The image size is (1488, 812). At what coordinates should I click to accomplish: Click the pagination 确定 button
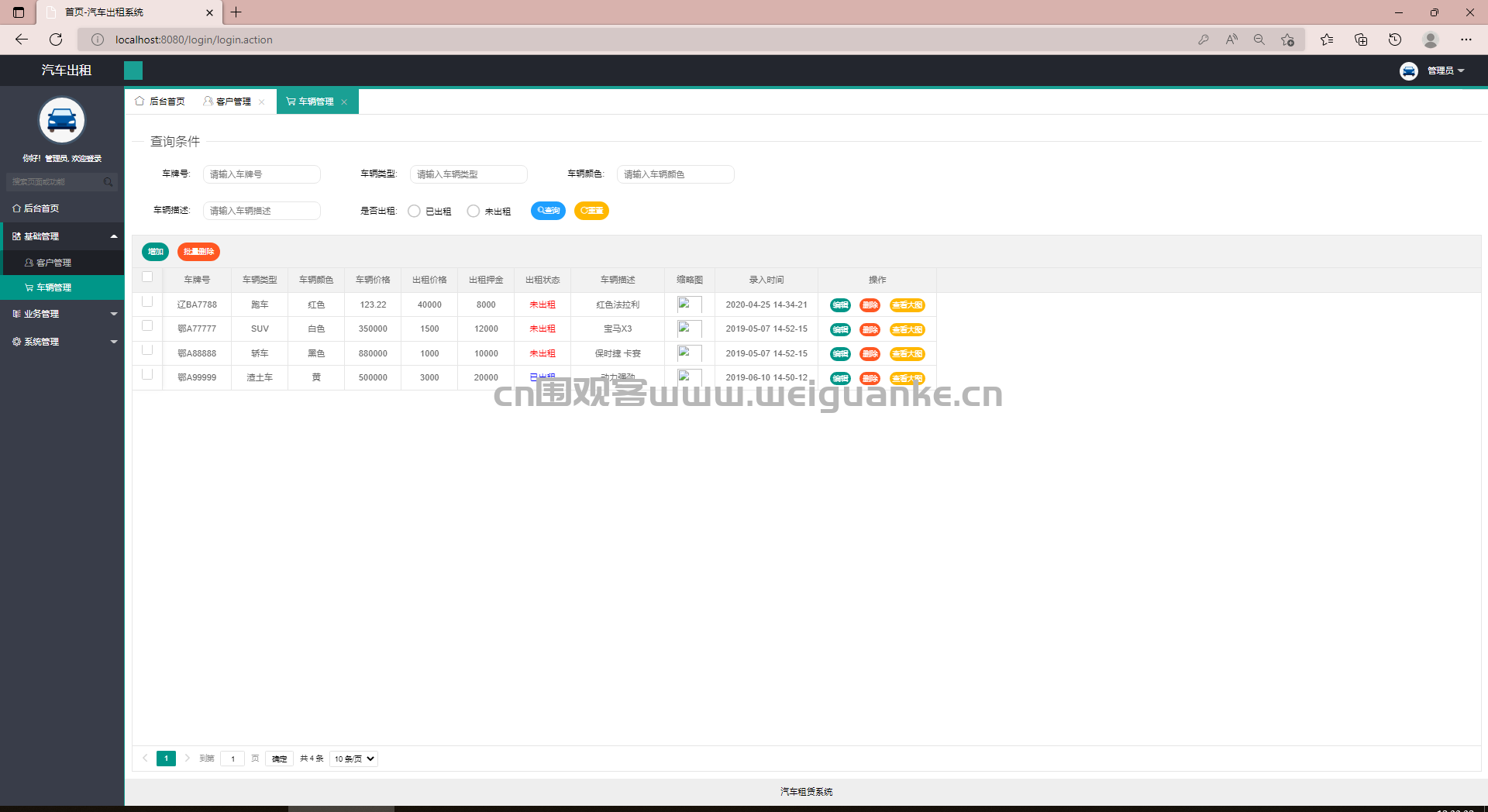pyautogui.click(x=280, y=759)
